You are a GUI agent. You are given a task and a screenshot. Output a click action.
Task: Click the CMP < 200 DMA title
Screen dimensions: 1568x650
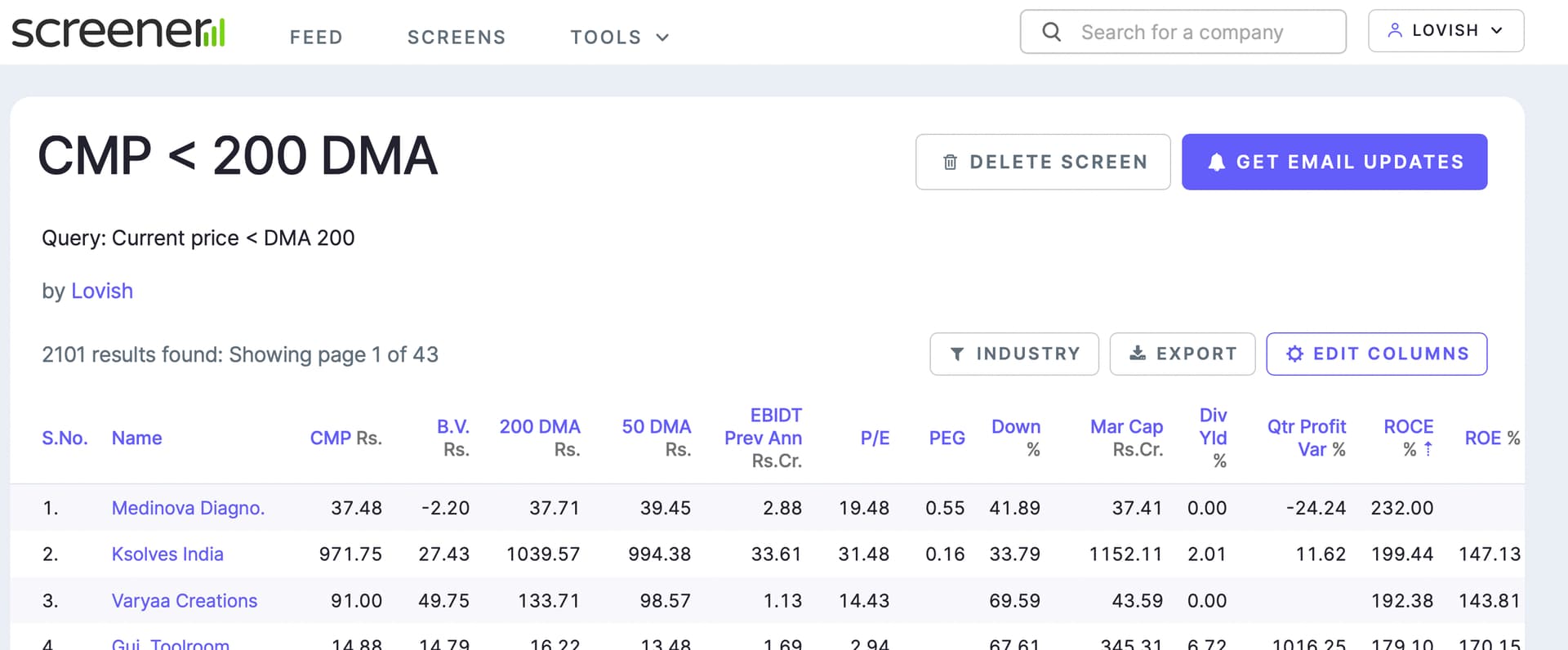pyautogui.click(x=238, y=155)
